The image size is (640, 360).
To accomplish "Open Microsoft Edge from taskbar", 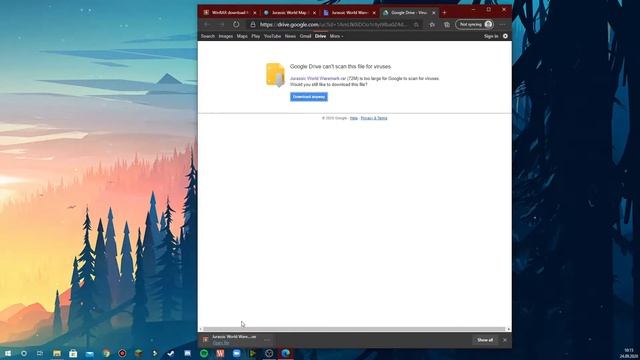I will pyautogui.click(x=285, y=353).
